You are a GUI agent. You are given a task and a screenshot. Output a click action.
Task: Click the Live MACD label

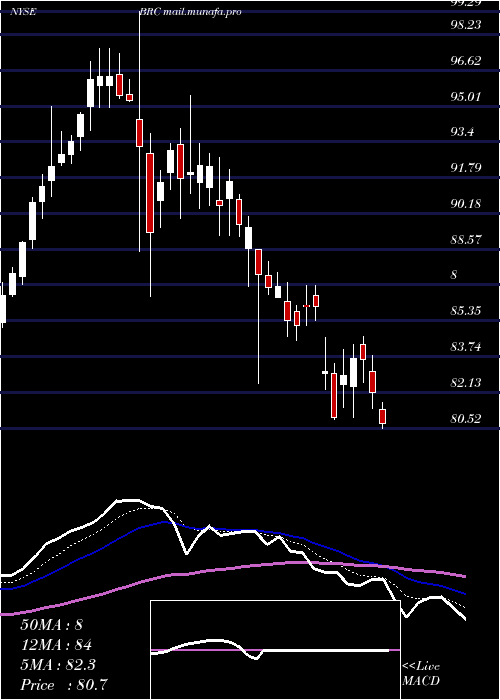coord(421,673)
